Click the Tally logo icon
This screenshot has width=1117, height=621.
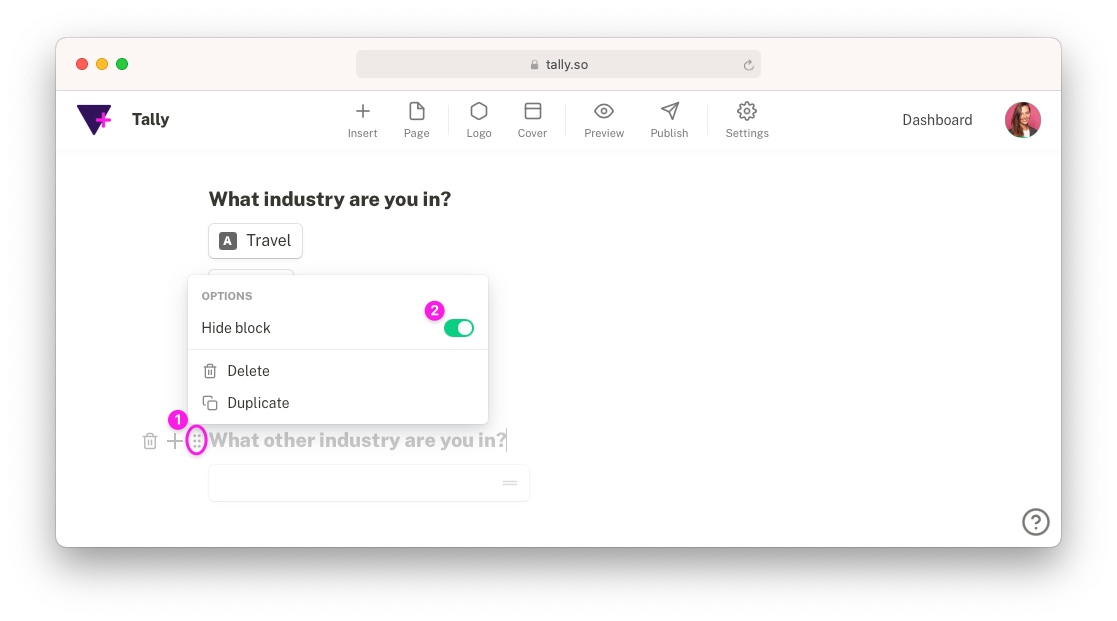coord(94,120)
